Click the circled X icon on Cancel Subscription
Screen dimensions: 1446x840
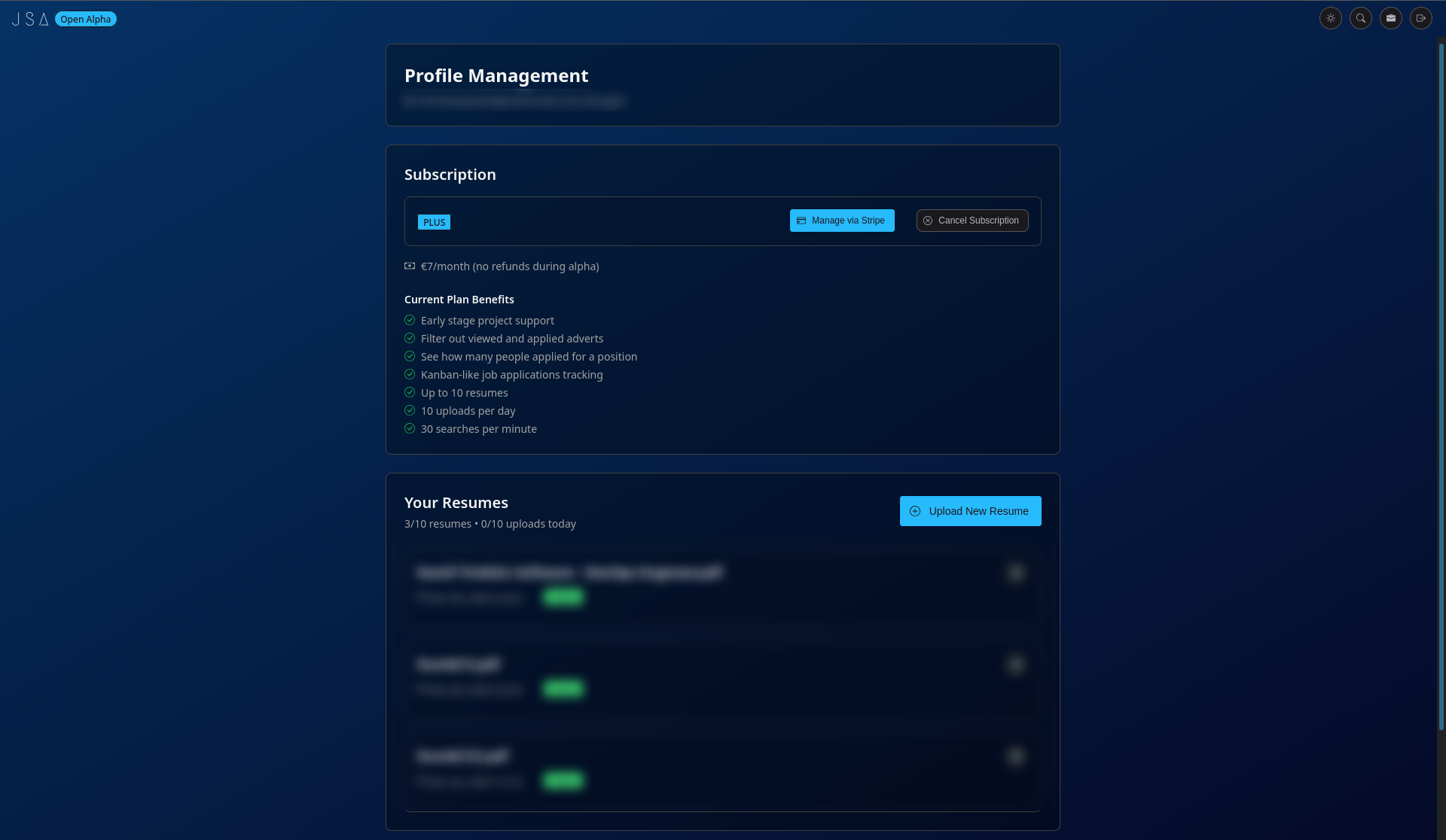tap(928, 221)
